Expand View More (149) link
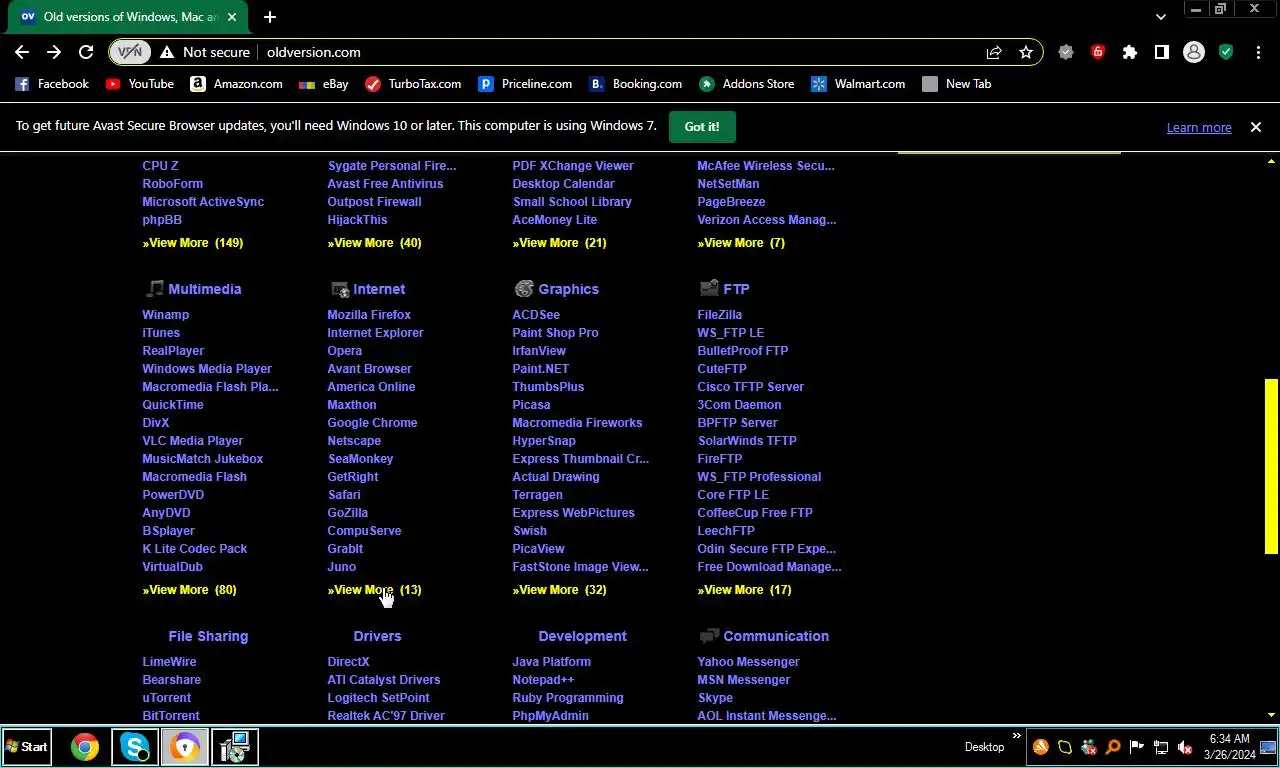This screenshot has width=1280, height=768. click(x=192, y=243)
